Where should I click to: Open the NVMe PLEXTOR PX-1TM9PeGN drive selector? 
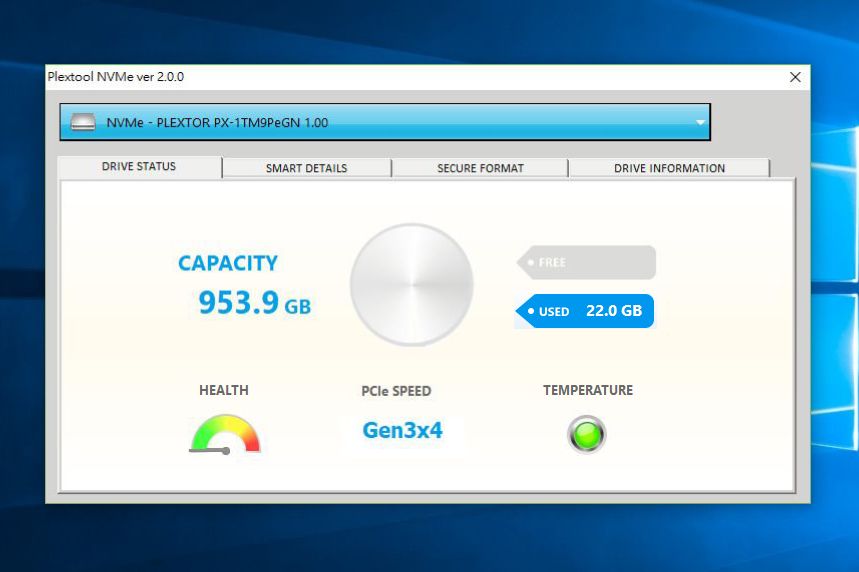pos(385,122)
